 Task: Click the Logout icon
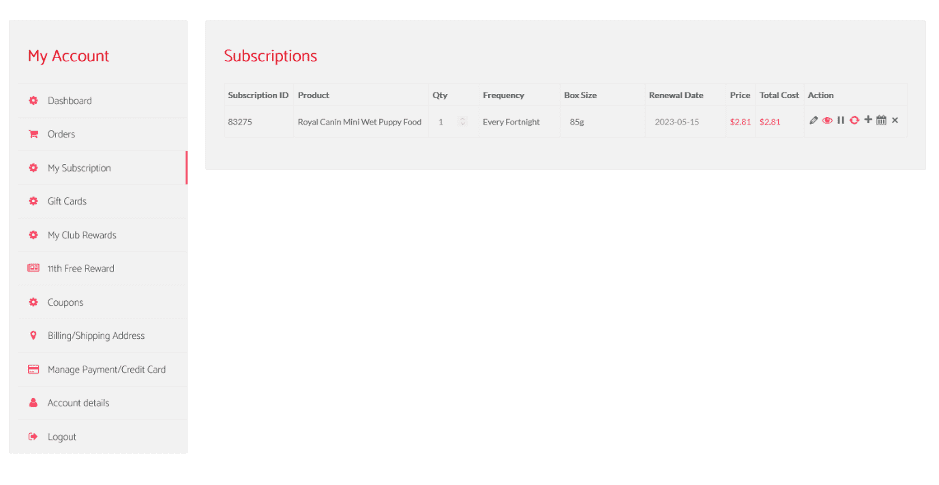pos(33,437)
